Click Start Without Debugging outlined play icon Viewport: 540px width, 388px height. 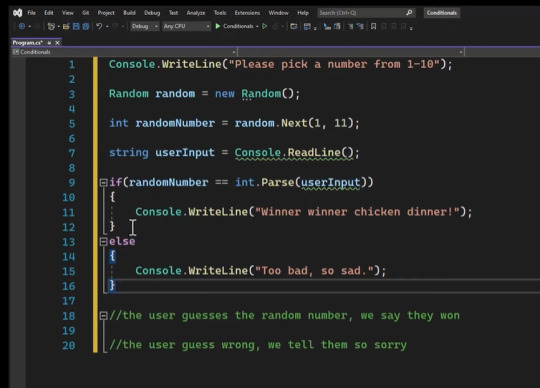[264, 26]
